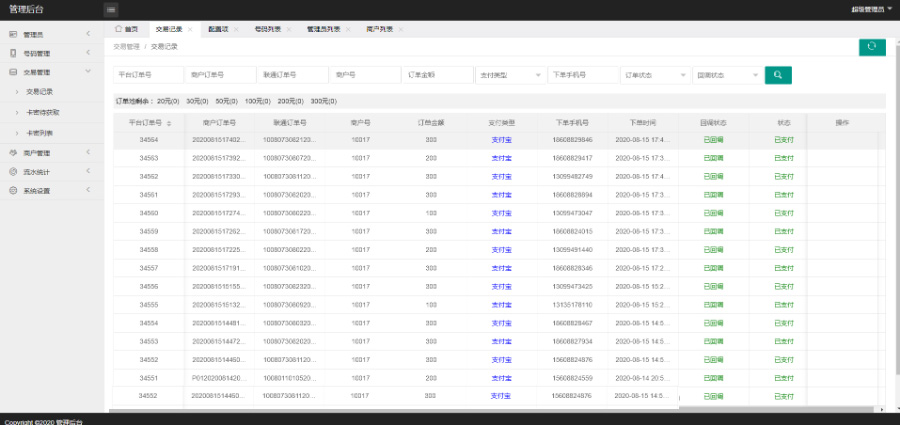Click the sort arrows on 平台订单号 column
900x425 pixels.
click(x=169, y=123)
